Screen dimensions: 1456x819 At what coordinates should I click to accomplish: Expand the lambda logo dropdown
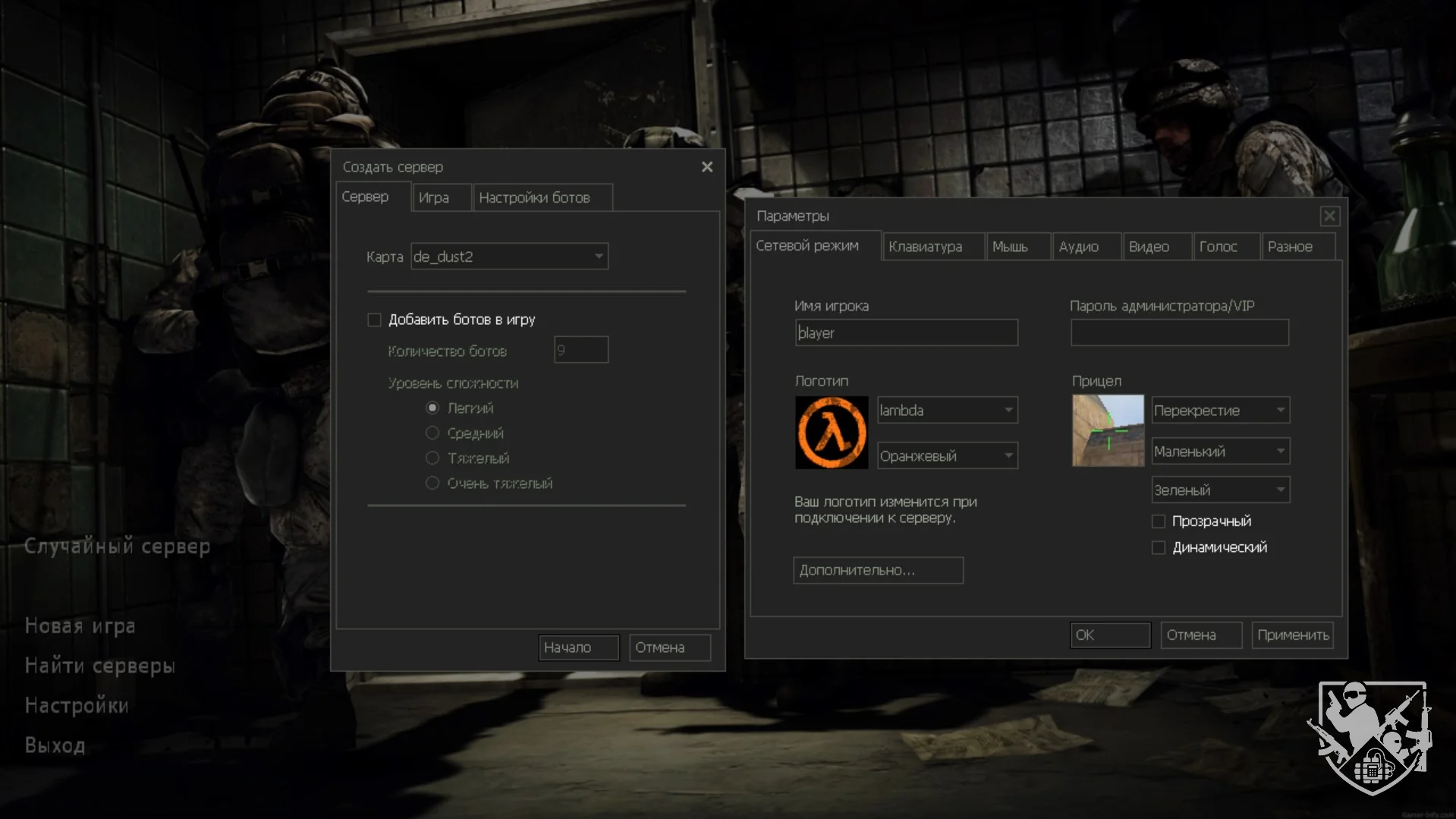(x=947, y=411)
